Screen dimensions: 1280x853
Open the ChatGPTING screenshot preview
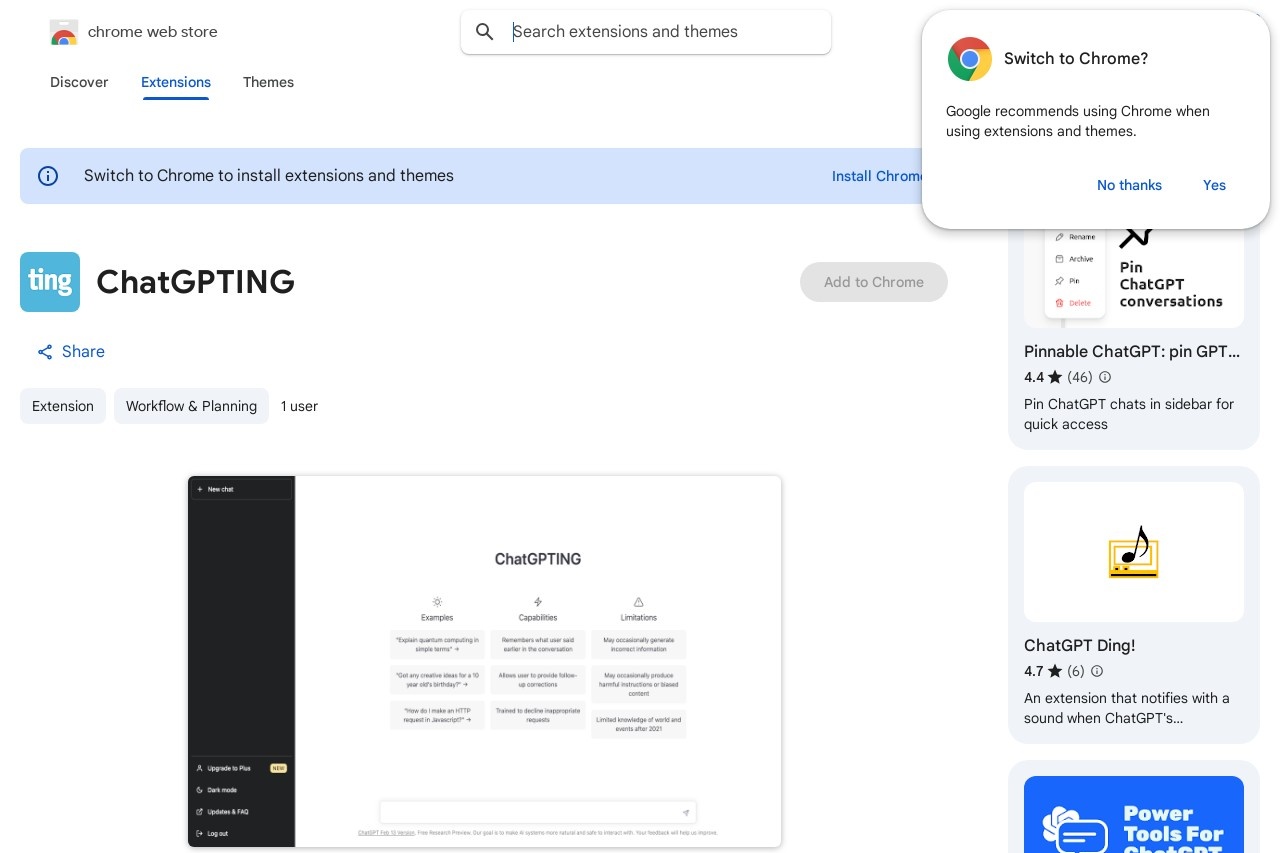coord(484,661)
